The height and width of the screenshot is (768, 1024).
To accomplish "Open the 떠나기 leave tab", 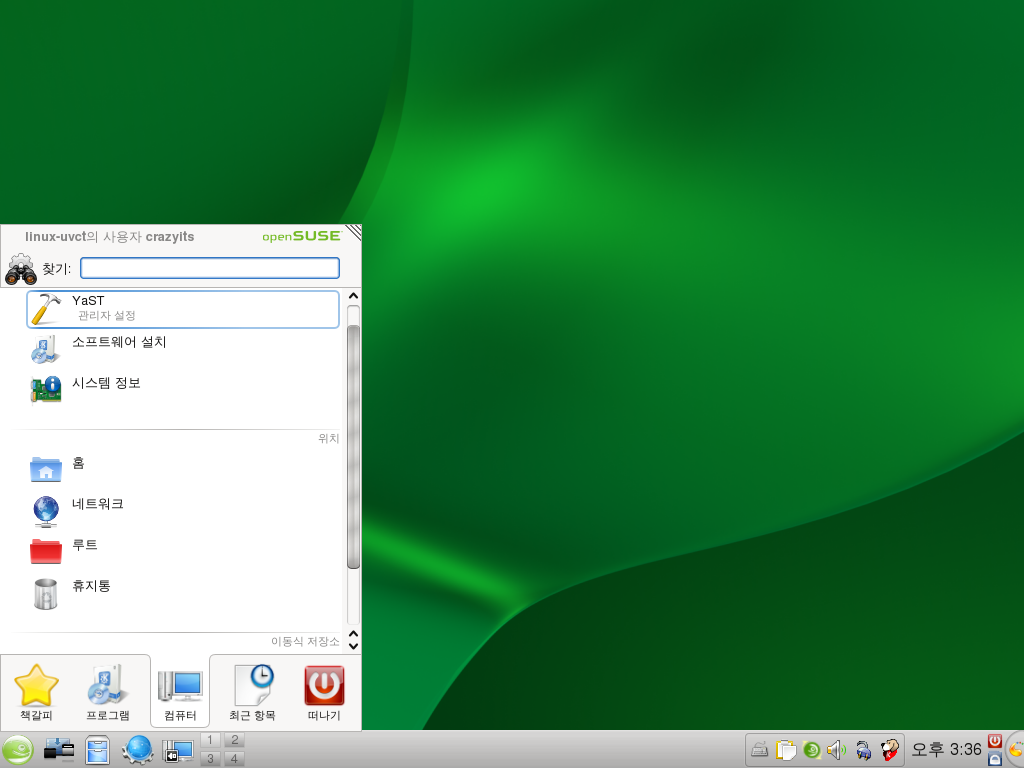I will (x=324, y=692).
